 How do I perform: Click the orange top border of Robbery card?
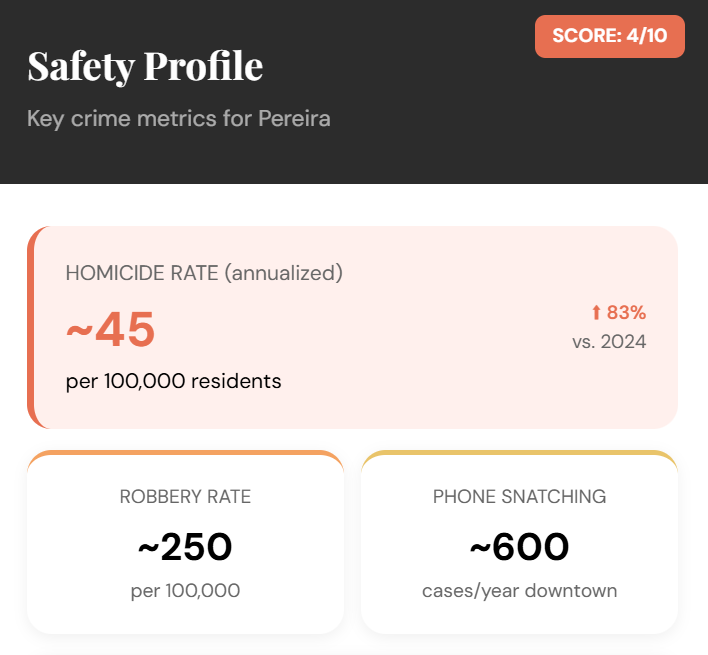pyautogui.click(x=185, y=453)
